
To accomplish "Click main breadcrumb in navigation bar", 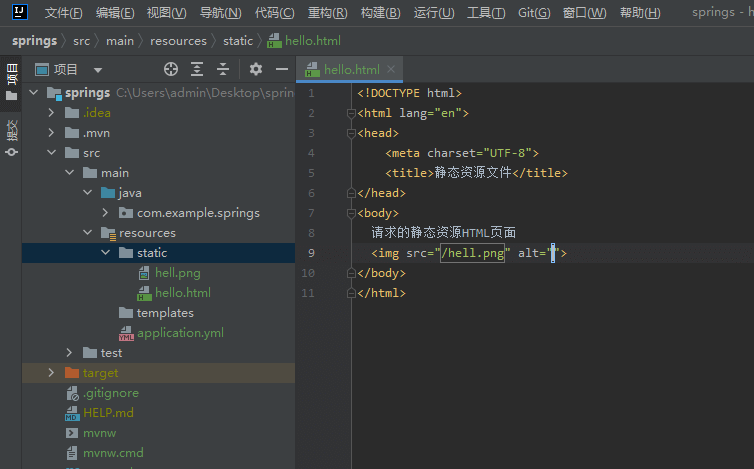I will coord(120,41).
